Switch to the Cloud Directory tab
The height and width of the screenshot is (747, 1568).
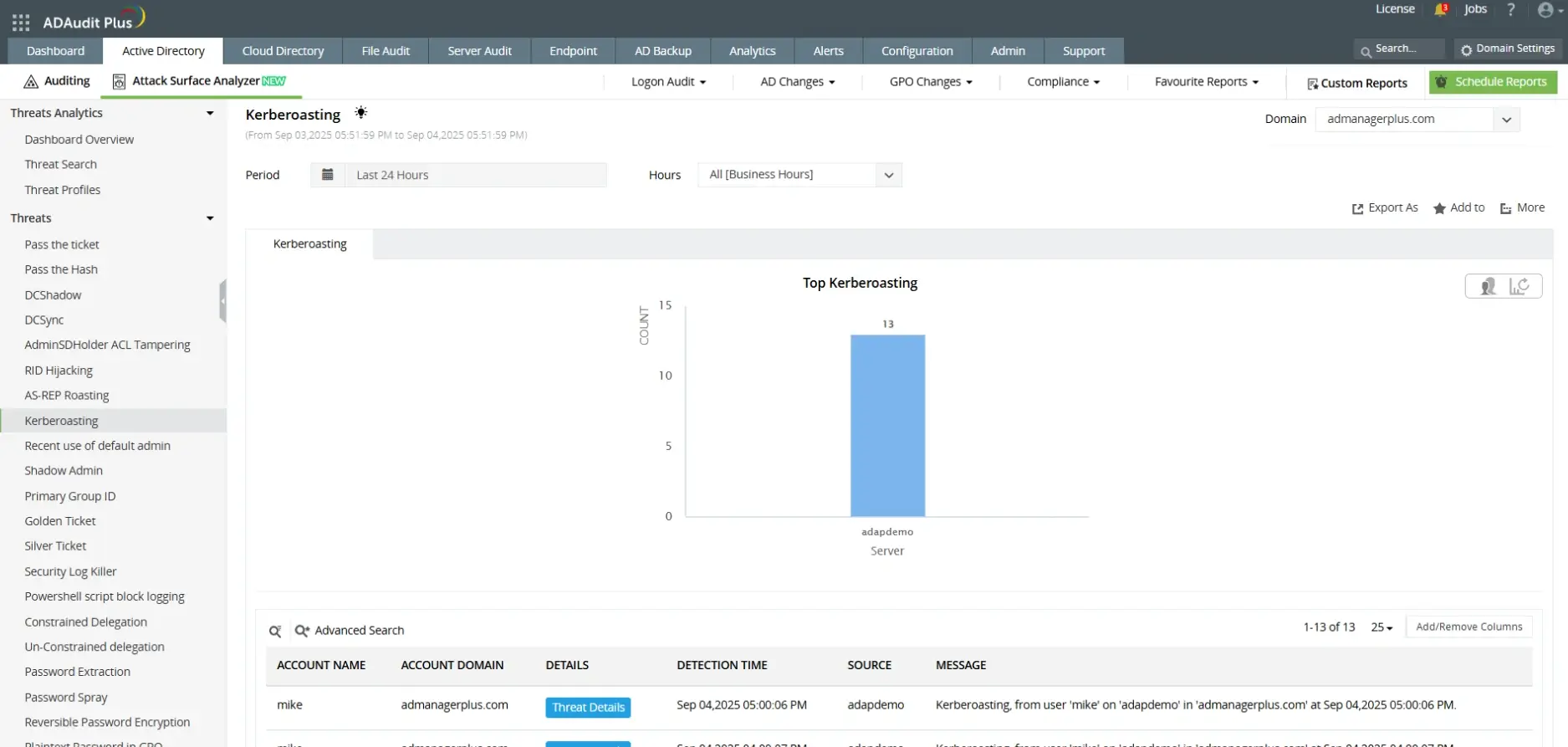point(283,51)
